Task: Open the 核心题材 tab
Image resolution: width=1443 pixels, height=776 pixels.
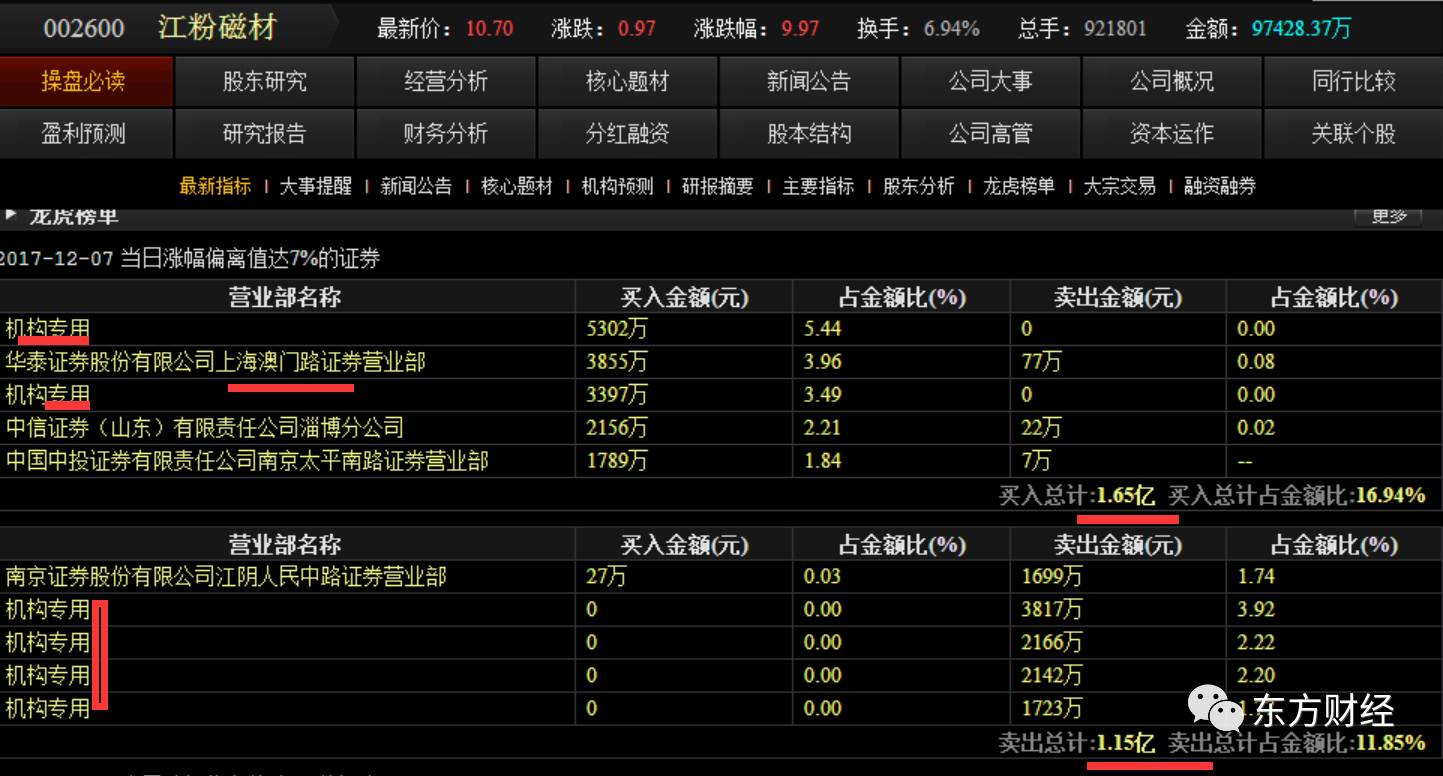Action: coord(627,82)
